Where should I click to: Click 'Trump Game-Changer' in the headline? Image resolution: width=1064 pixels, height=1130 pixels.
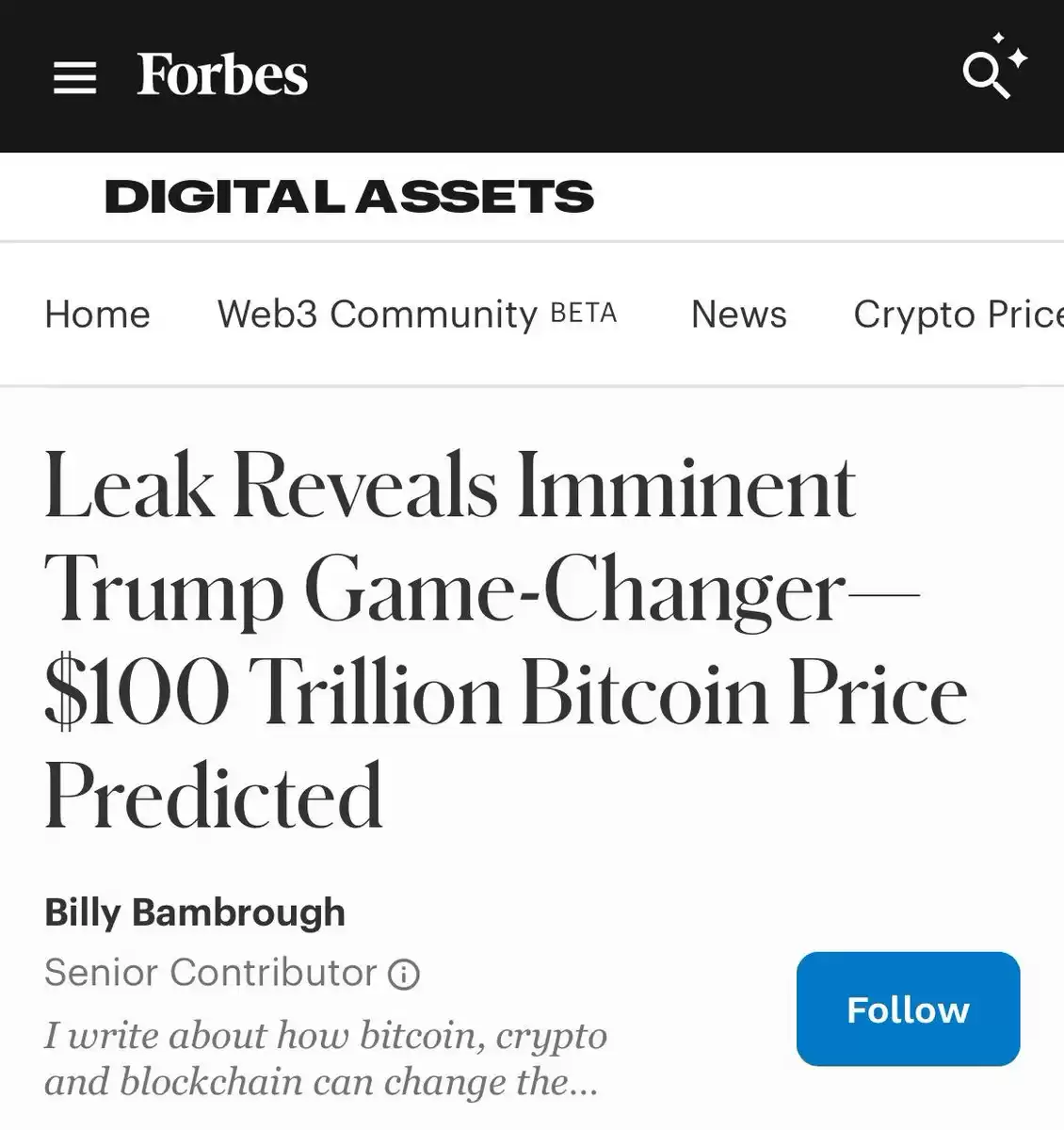[x=445, y=590]
